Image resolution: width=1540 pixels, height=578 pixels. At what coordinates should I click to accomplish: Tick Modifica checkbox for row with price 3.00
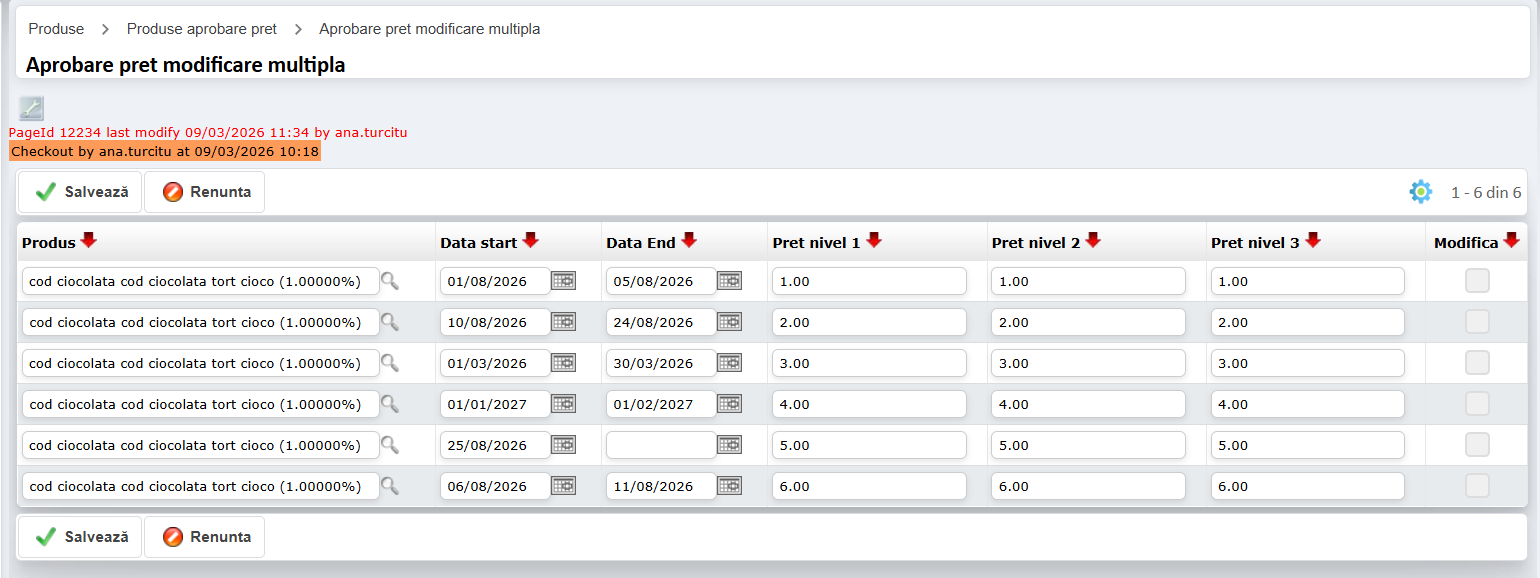(1477, 364)
